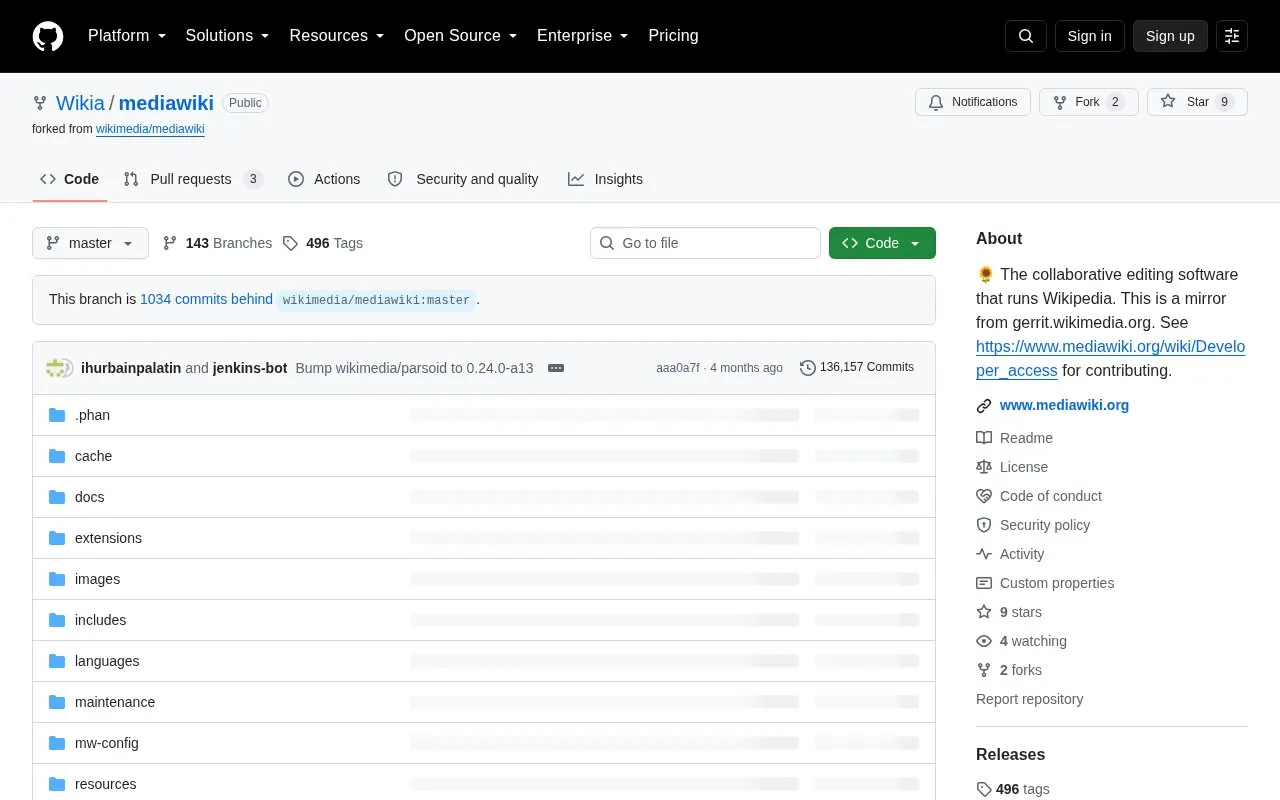Expand the Open Source menu
1280x800 pixels.
(x=461, y=36)
